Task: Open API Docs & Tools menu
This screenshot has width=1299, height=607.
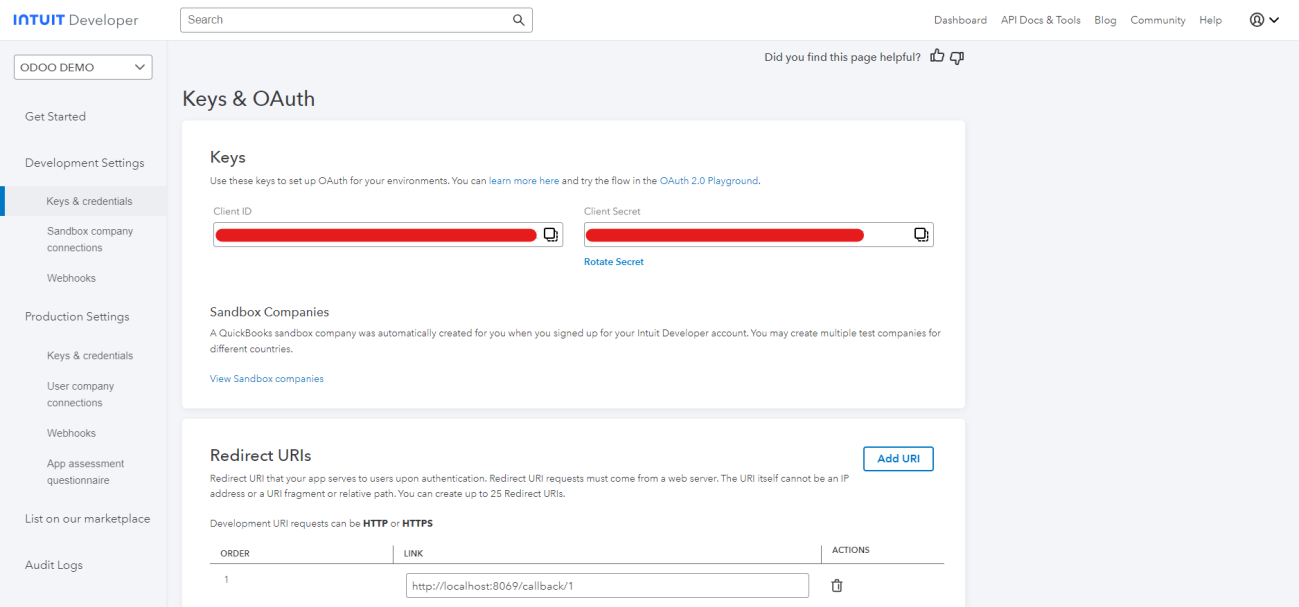Action: pyautogui.click(x=1041, y=20)
